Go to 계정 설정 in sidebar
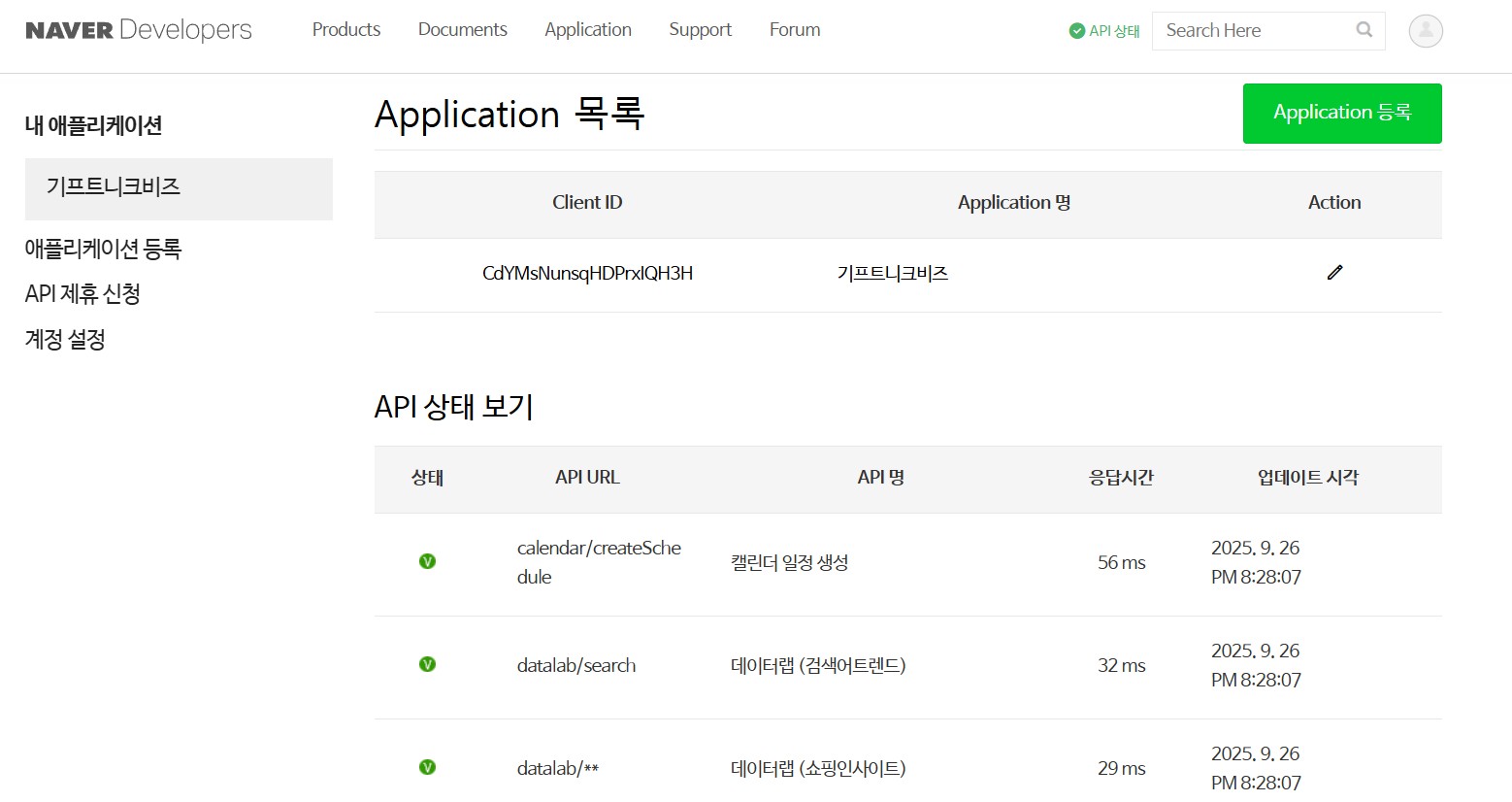1512x802 pixels. (65, 340)
